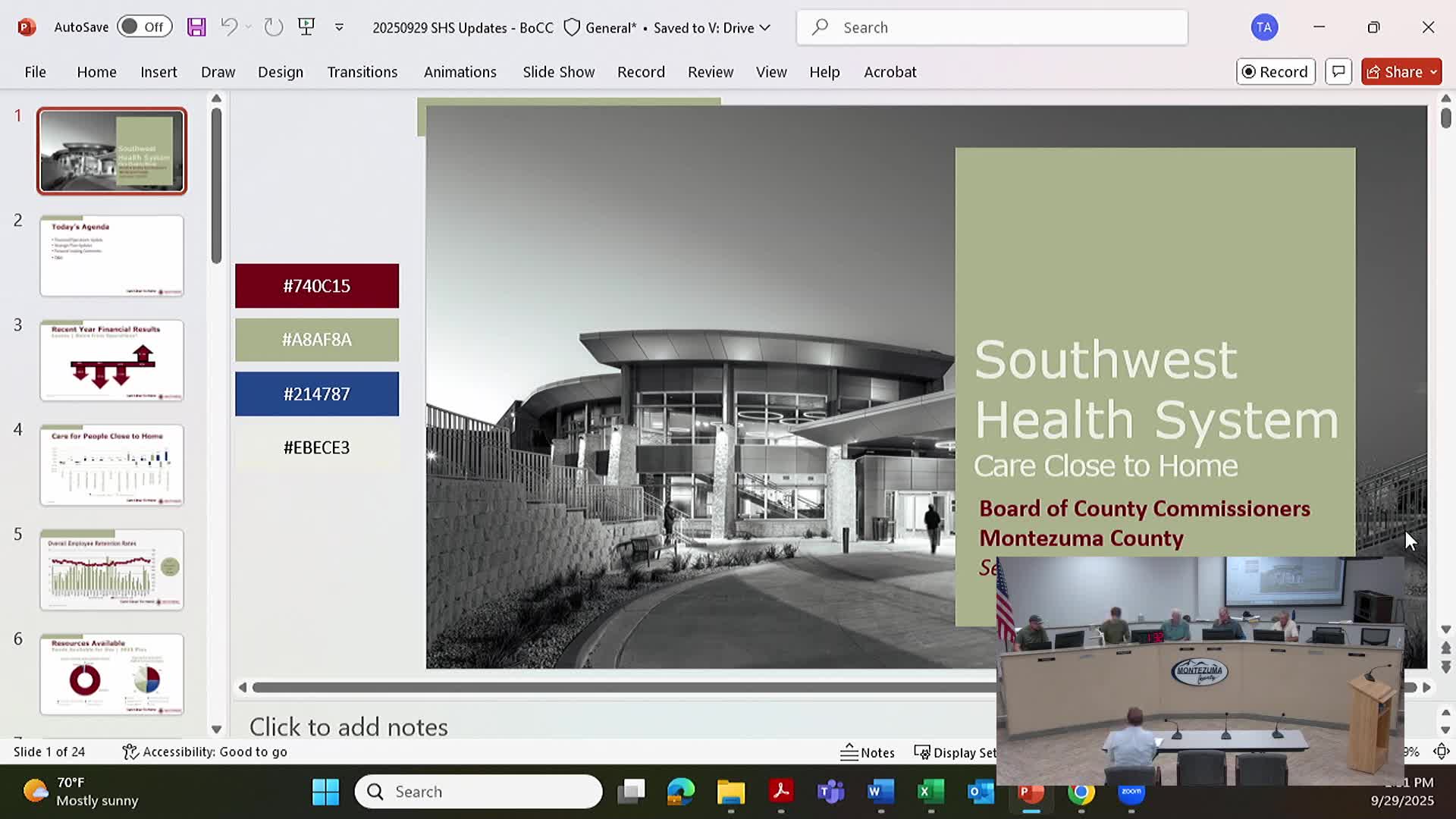
Task: Click the Record button
Action: coord(1275,72)
